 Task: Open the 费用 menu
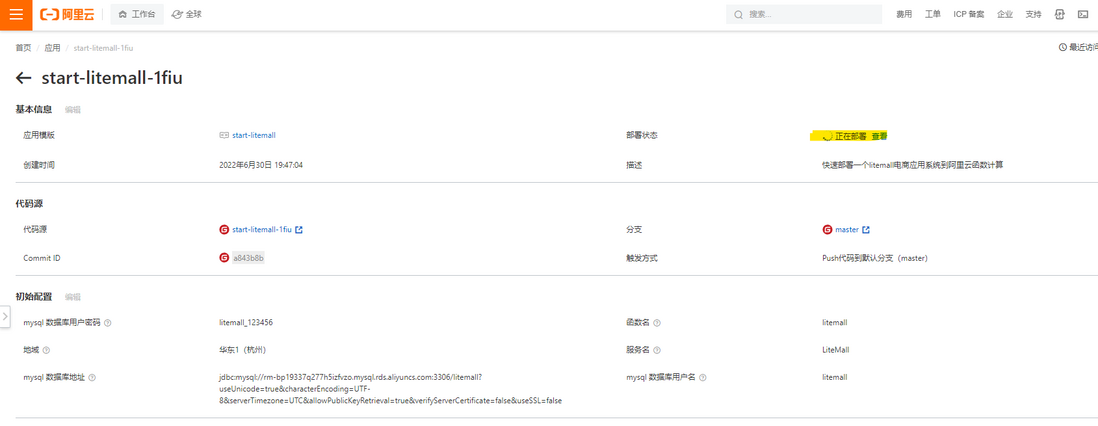[x=904, y=15]
